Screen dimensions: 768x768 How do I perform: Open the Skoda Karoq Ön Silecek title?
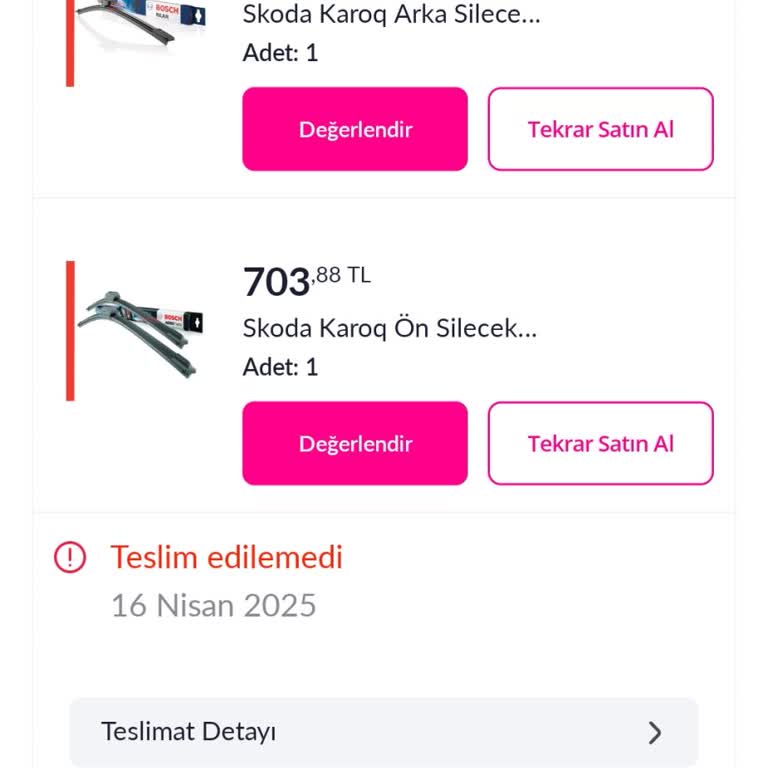(390, 328)
